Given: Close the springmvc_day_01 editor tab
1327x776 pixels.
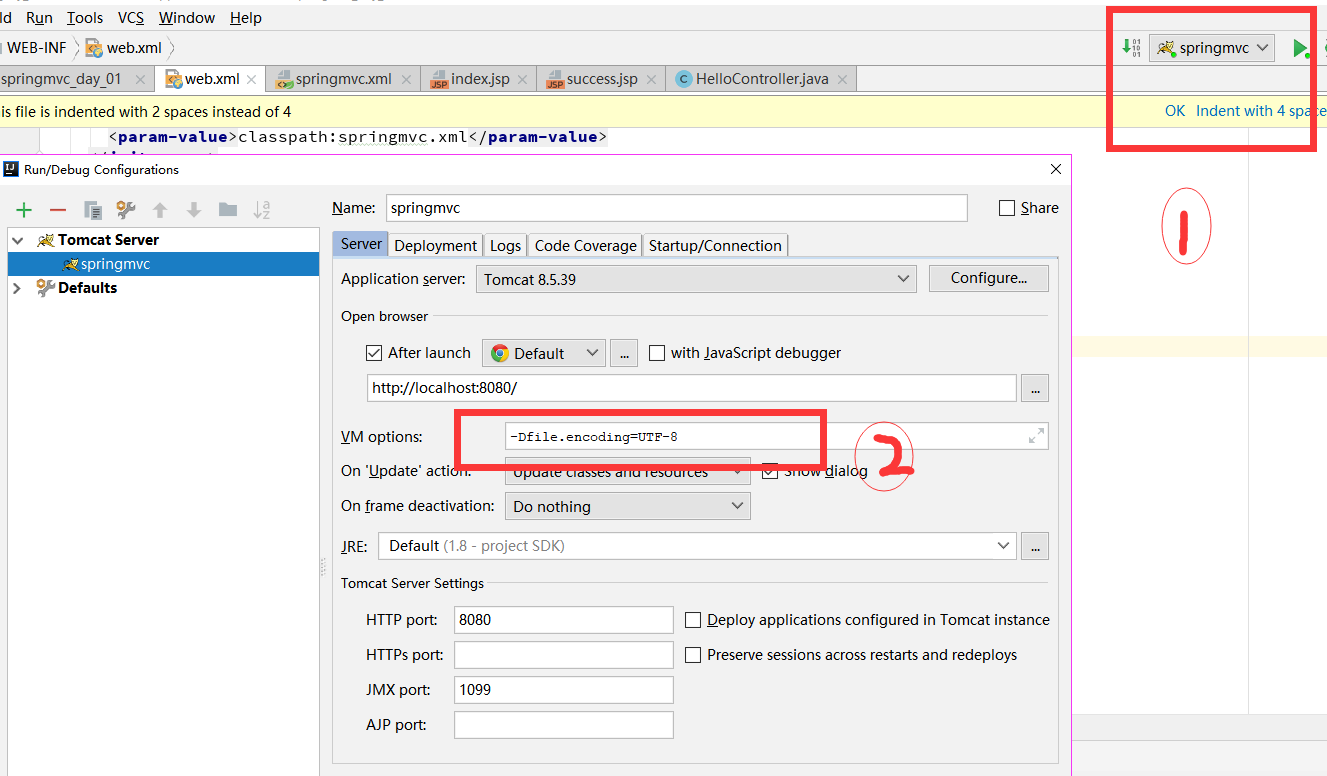Looking at the screenshot, I should point(140,79).
